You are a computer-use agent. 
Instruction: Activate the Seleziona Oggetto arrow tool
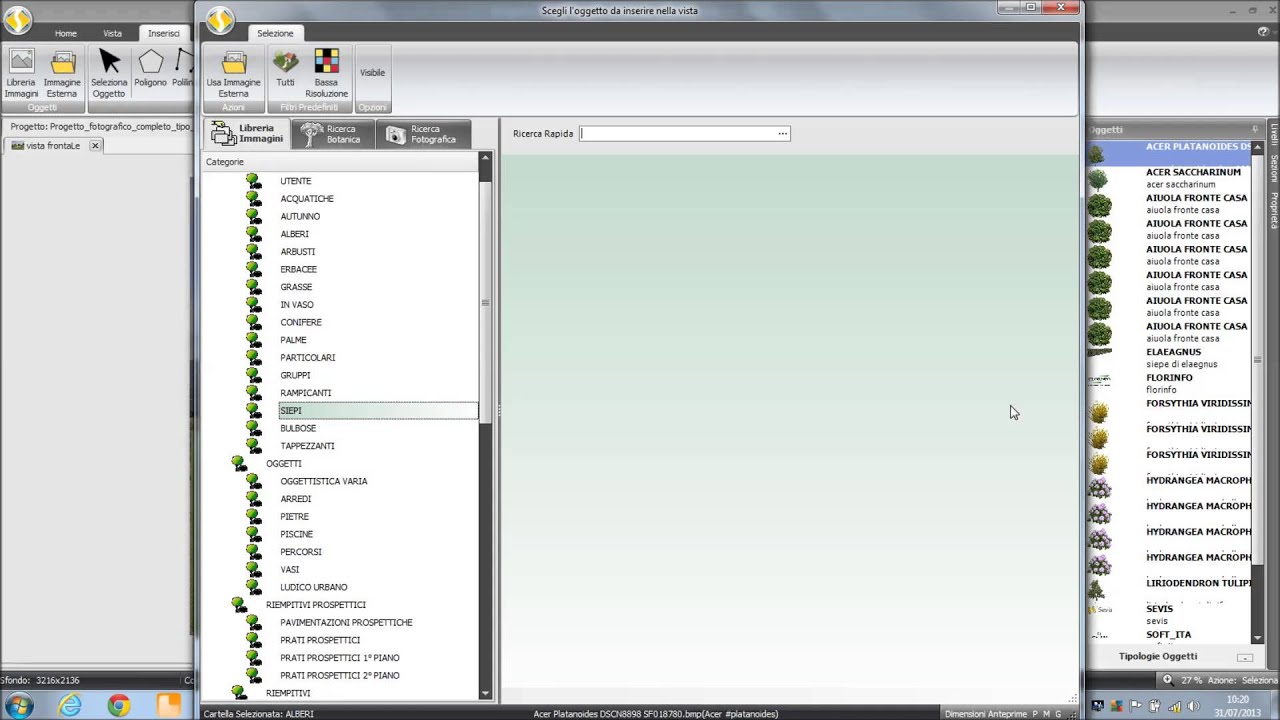tap(109, 74)
